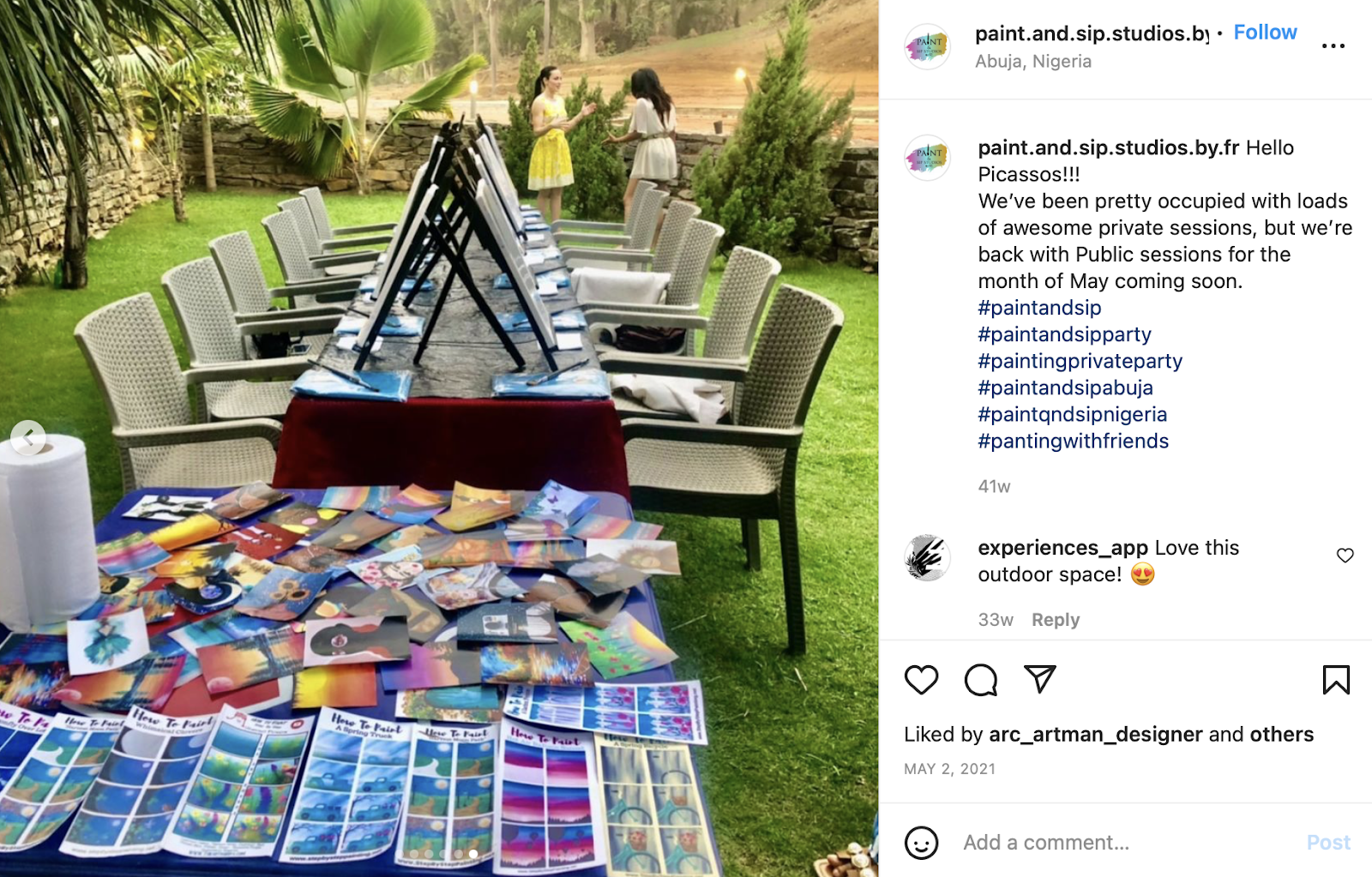This screenshot has height=877, width=1372.
Task: Open the experiences_app commenter avatar
Action: pyautogui.click(x=928, y=557)
